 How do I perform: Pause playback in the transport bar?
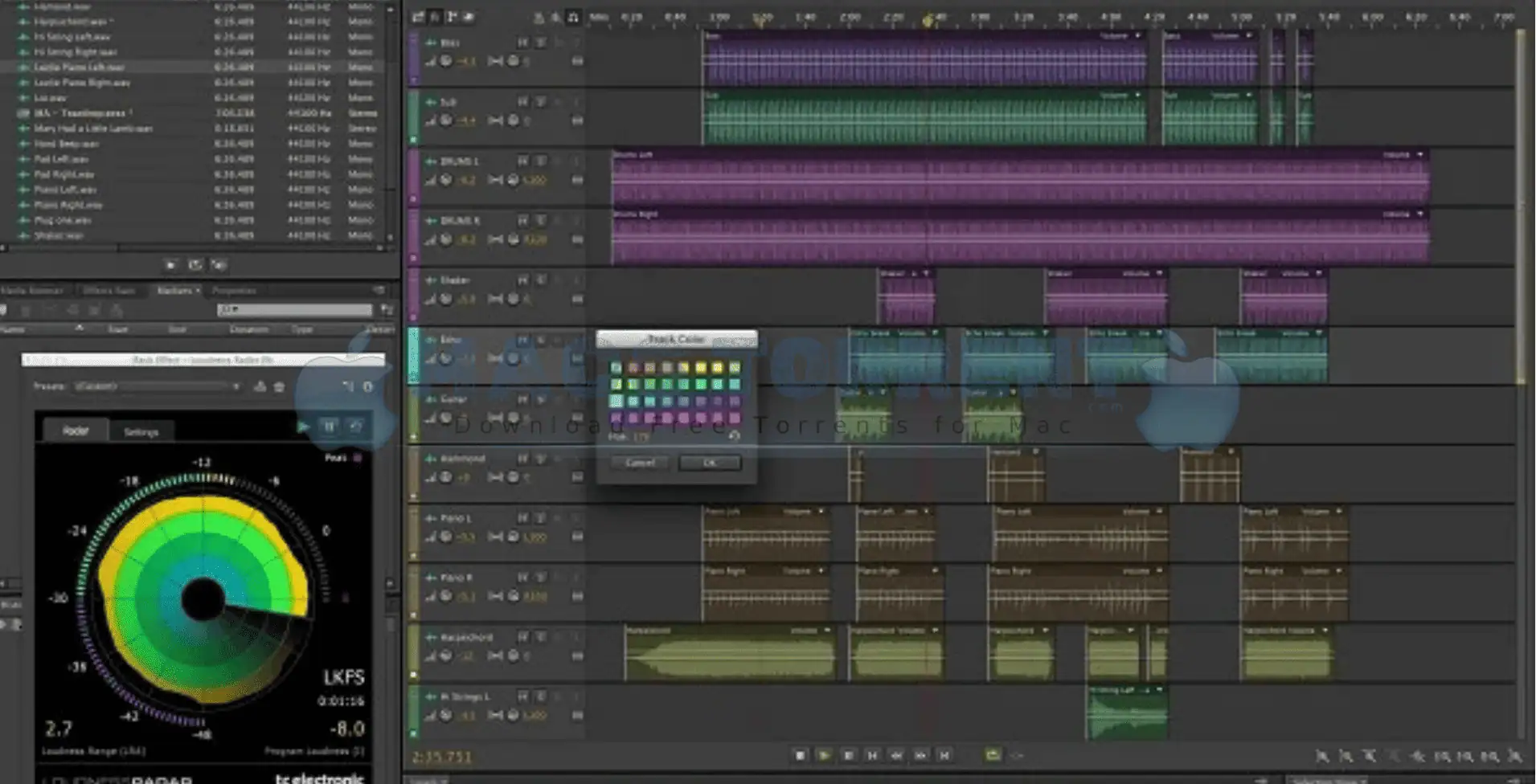tap(848, 755)
